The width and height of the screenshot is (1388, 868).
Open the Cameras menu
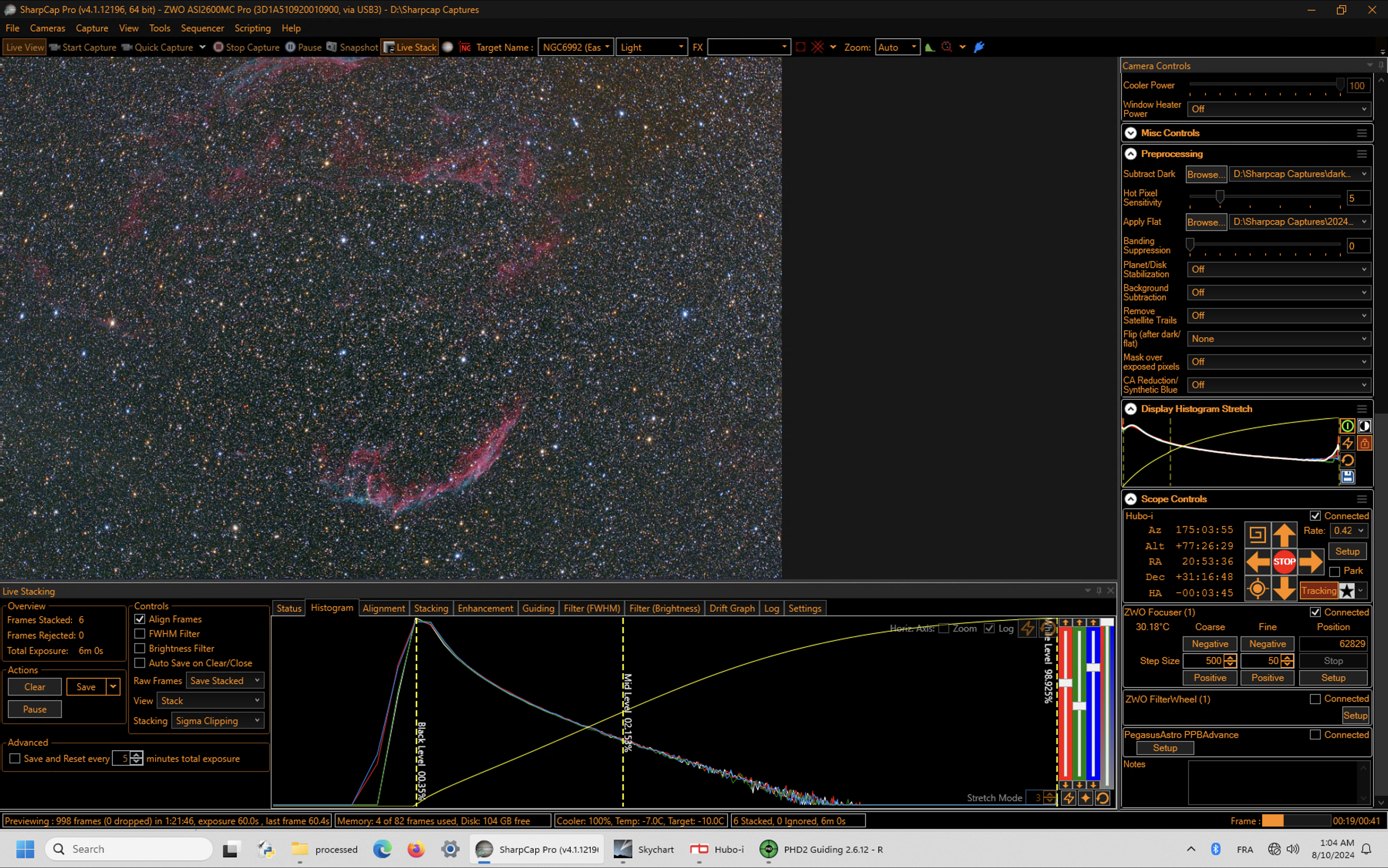[x=47, y=28]
